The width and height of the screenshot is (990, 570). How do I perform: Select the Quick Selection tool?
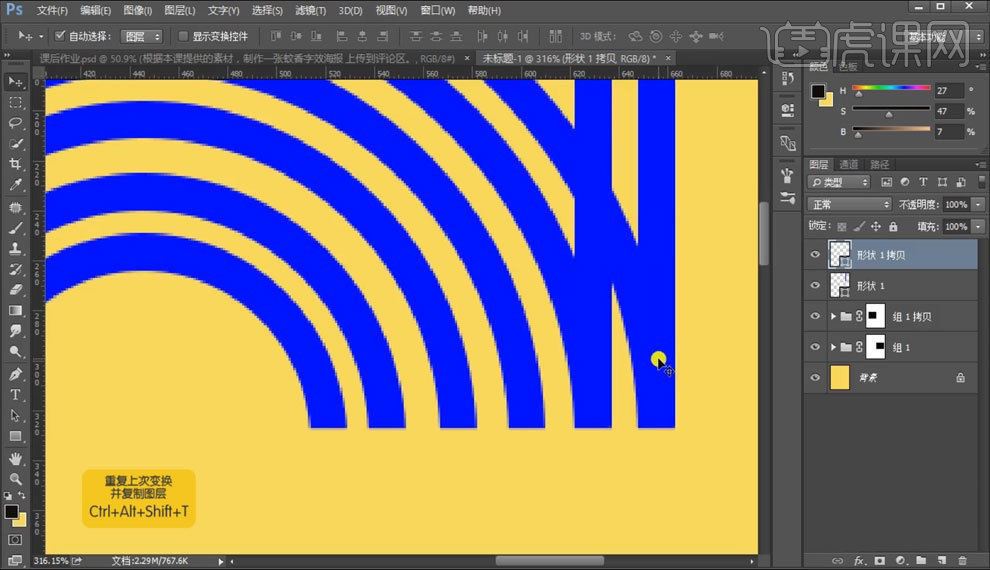tap(15, 144)
